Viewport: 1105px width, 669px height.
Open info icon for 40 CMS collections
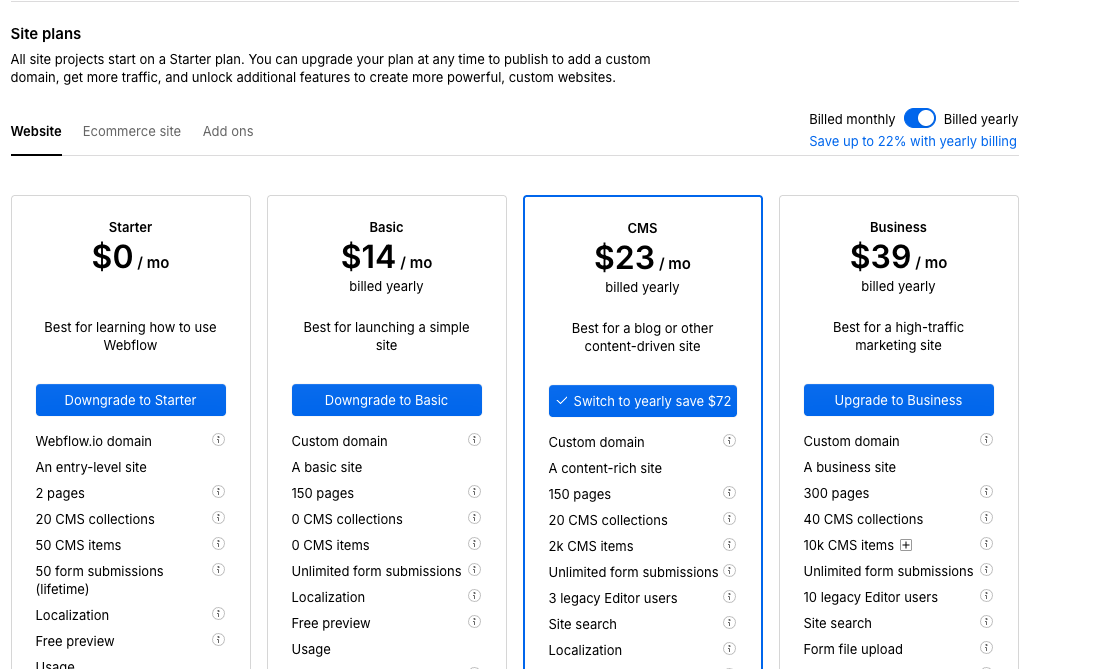tap(986, 518)
